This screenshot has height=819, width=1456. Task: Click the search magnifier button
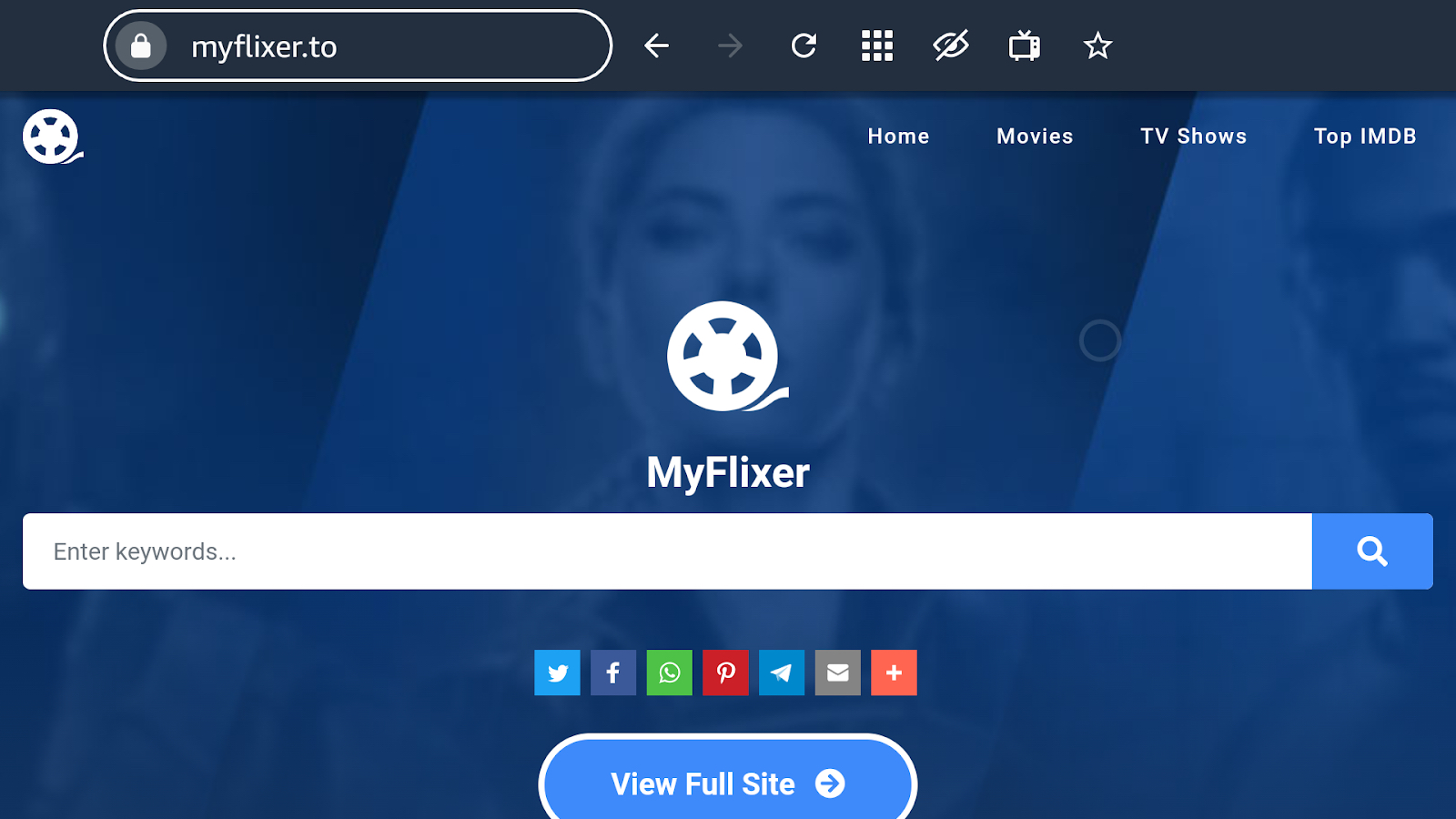coord(1371,551)
